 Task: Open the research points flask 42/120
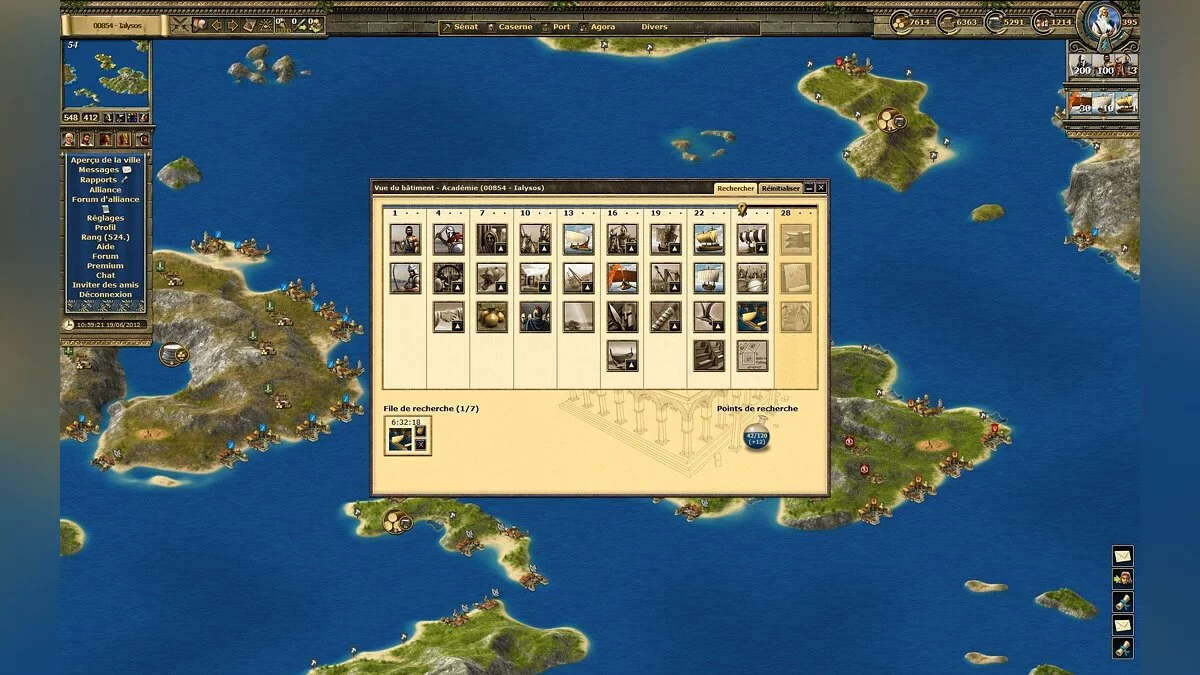(757, 436)
